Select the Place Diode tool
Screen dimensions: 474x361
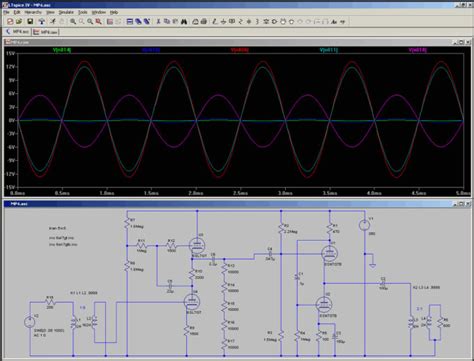pyautogui.click(x=266, y=22)
